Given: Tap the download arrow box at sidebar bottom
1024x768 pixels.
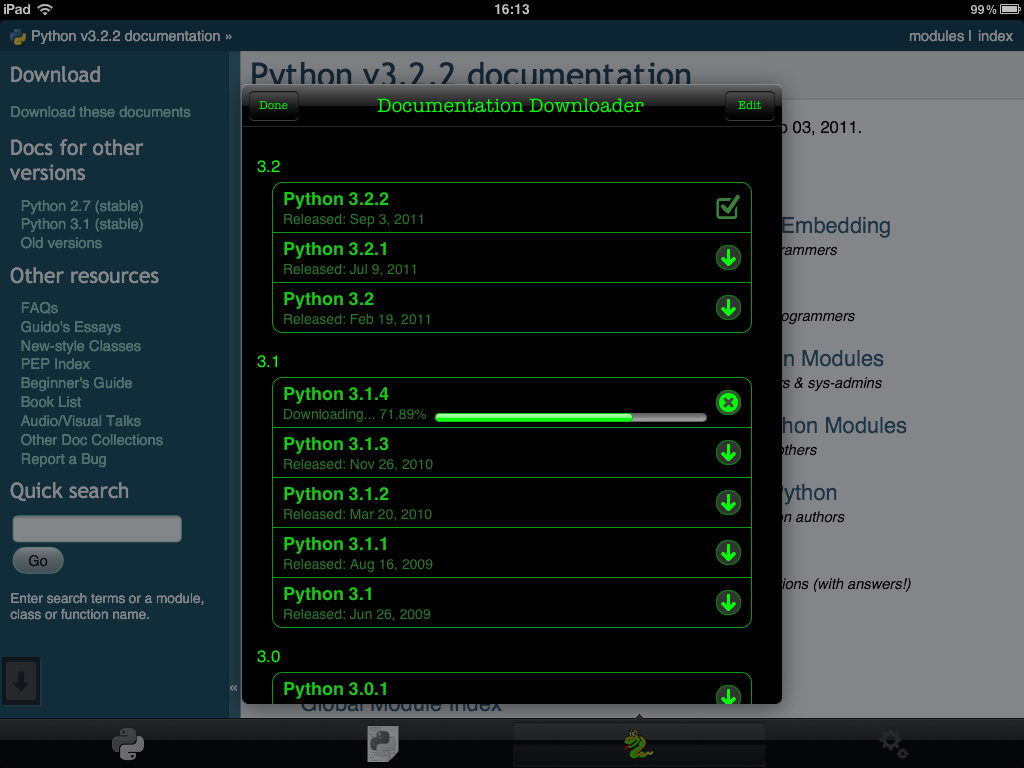Looking at the screenshot, I should tap(21, 681).
